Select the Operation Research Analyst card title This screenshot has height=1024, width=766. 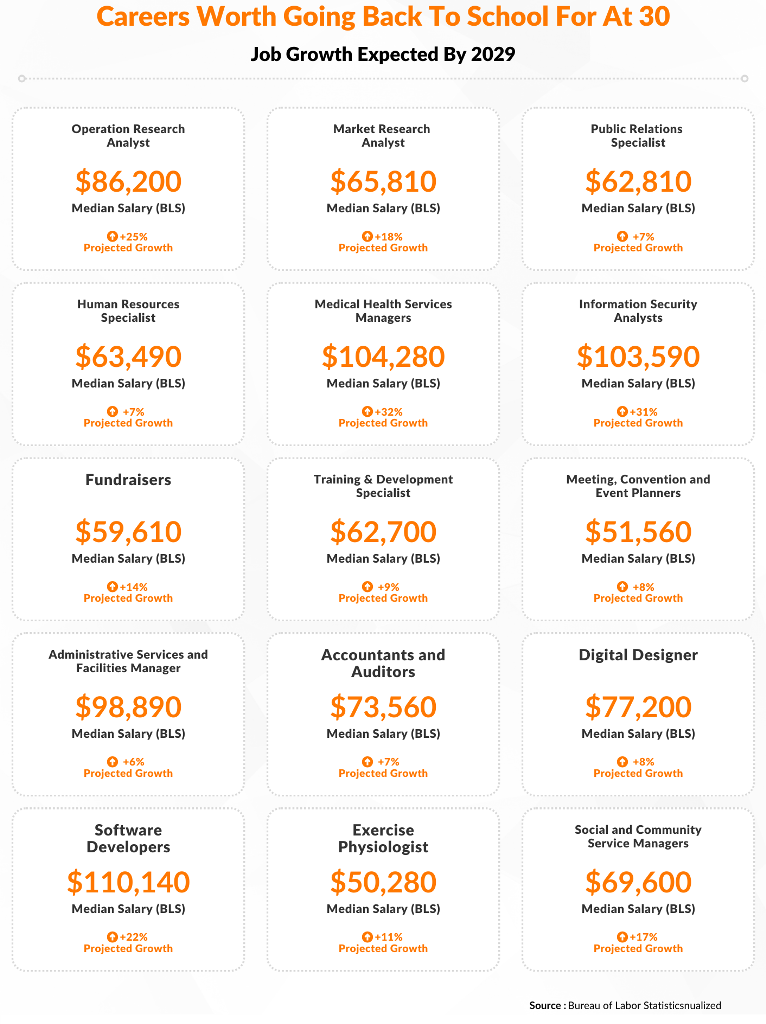click(x=128, y=136)
